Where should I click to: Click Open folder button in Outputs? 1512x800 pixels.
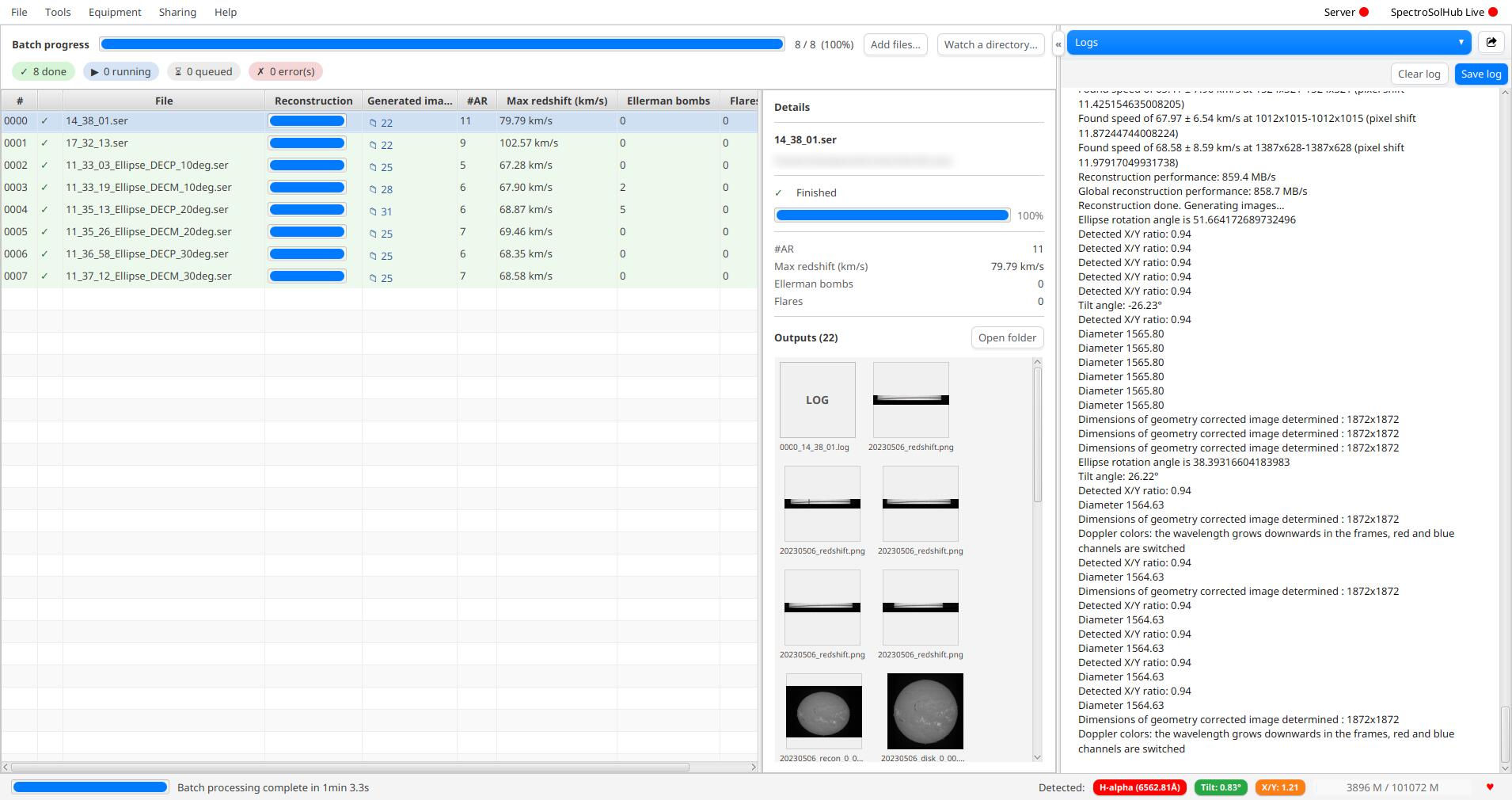1007,337
